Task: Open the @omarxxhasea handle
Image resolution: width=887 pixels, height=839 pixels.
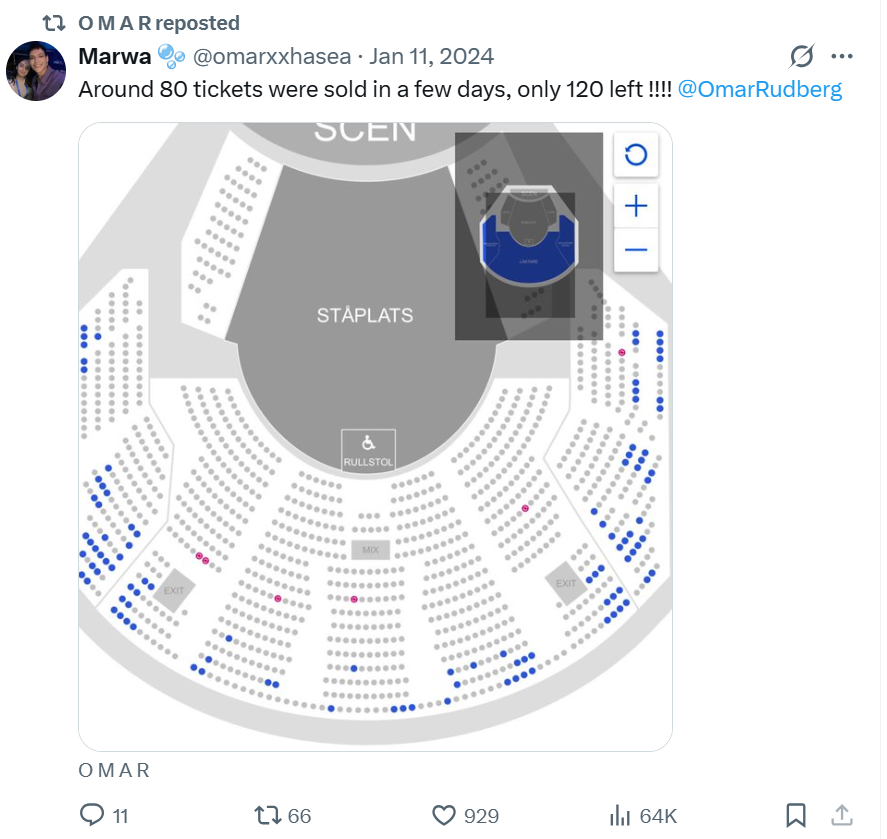Action: click(x=270, y=56)
